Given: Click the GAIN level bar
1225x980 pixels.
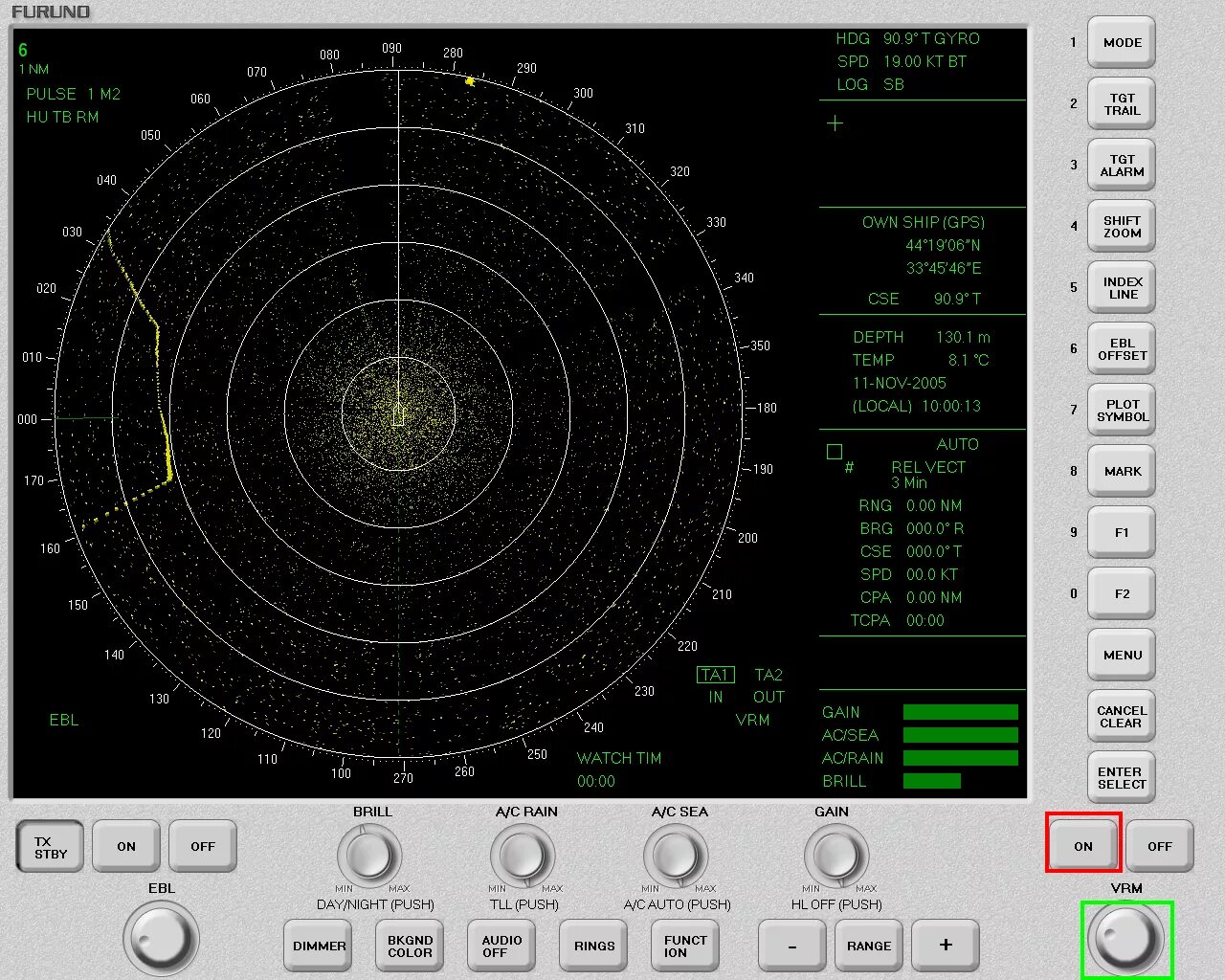Looking at the screenshot, I should click(961, 712).
